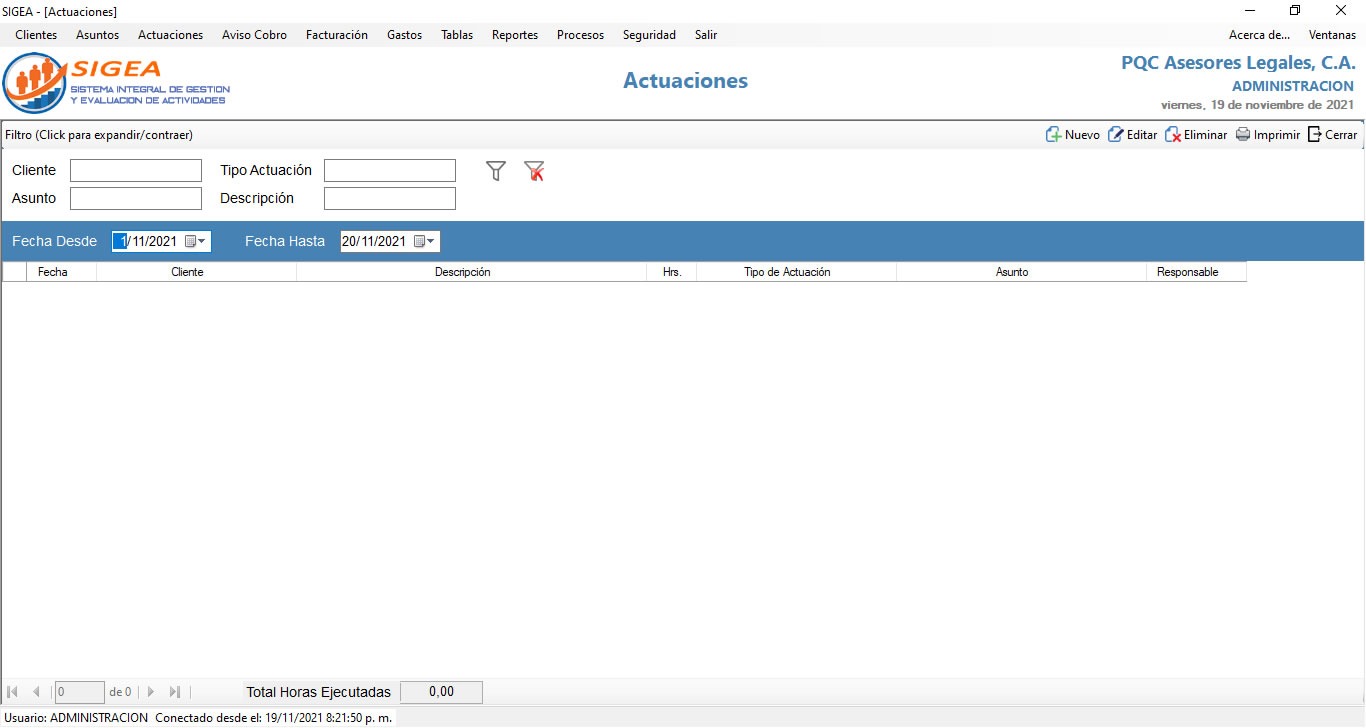Open the Clientes menu

[36, 35]
